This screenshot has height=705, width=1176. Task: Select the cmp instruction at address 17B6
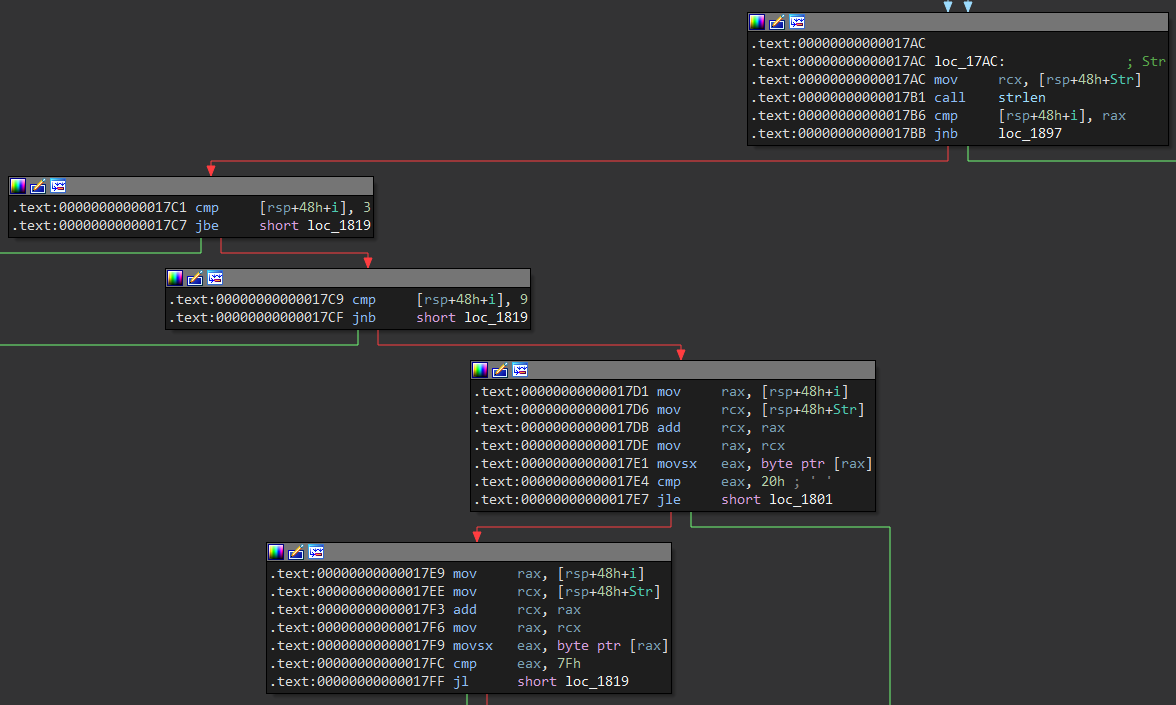pyautogui.click(x=945, y=116)
